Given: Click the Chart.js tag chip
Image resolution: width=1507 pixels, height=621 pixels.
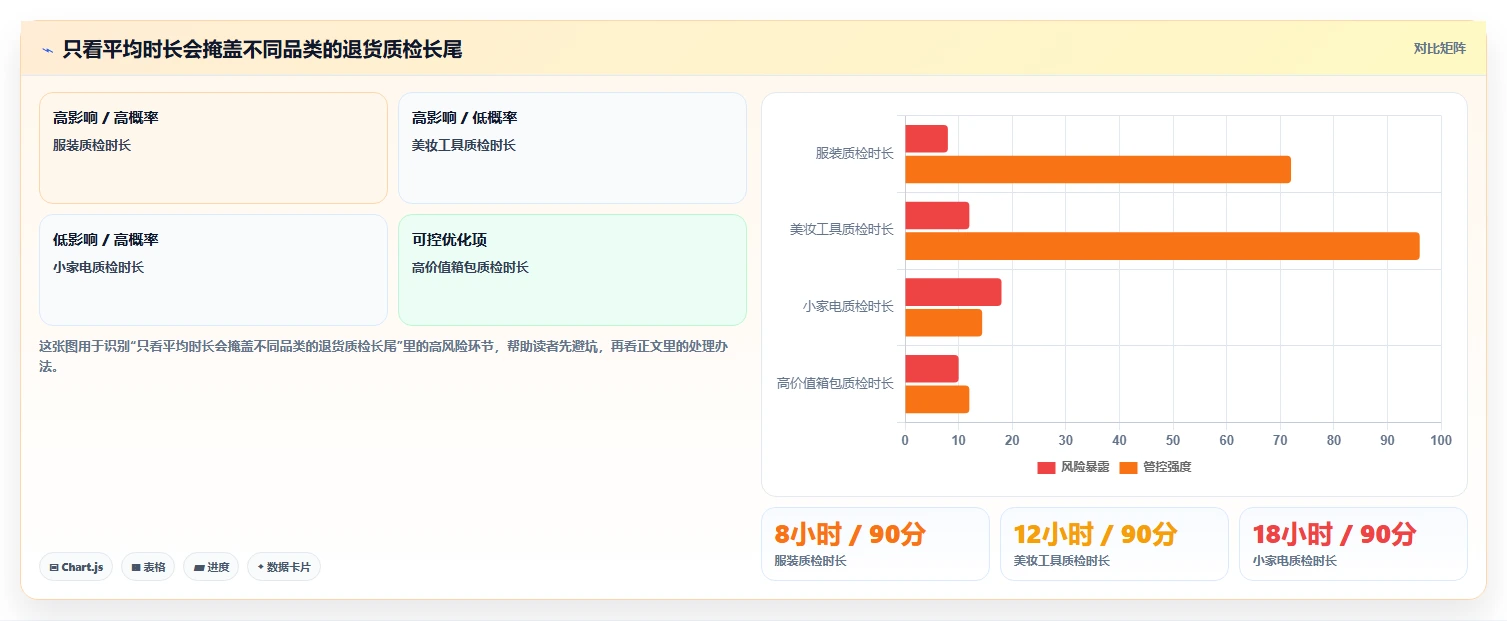Looking at the screenshot, I should click(76, 567).
